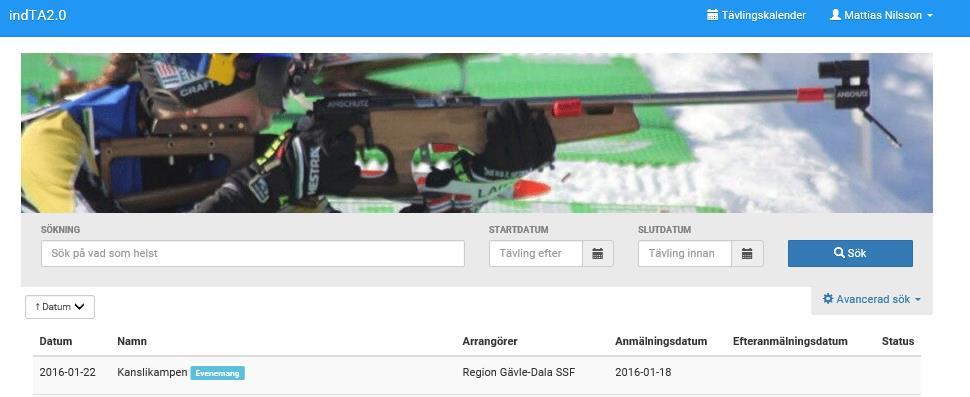Click the Arrangörer column header

[x=489, y=341]
